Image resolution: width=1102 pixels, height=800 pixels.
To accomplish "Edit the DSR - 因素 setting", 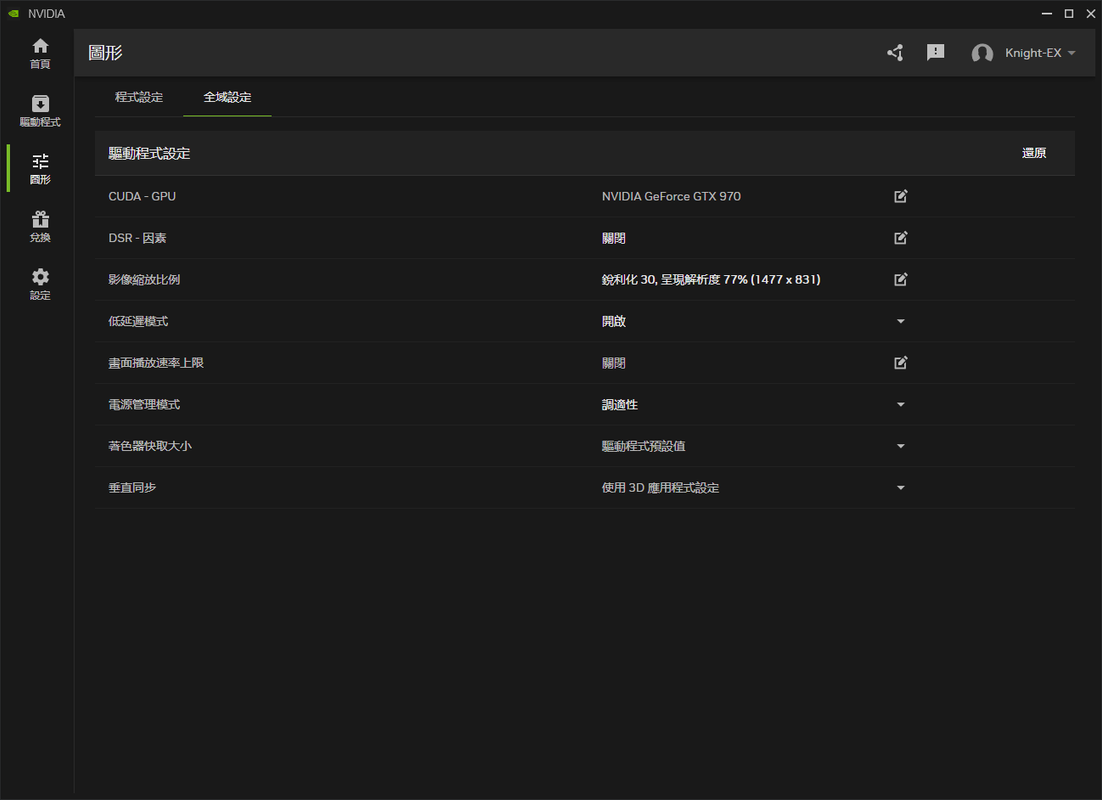I will coord(900,238).
